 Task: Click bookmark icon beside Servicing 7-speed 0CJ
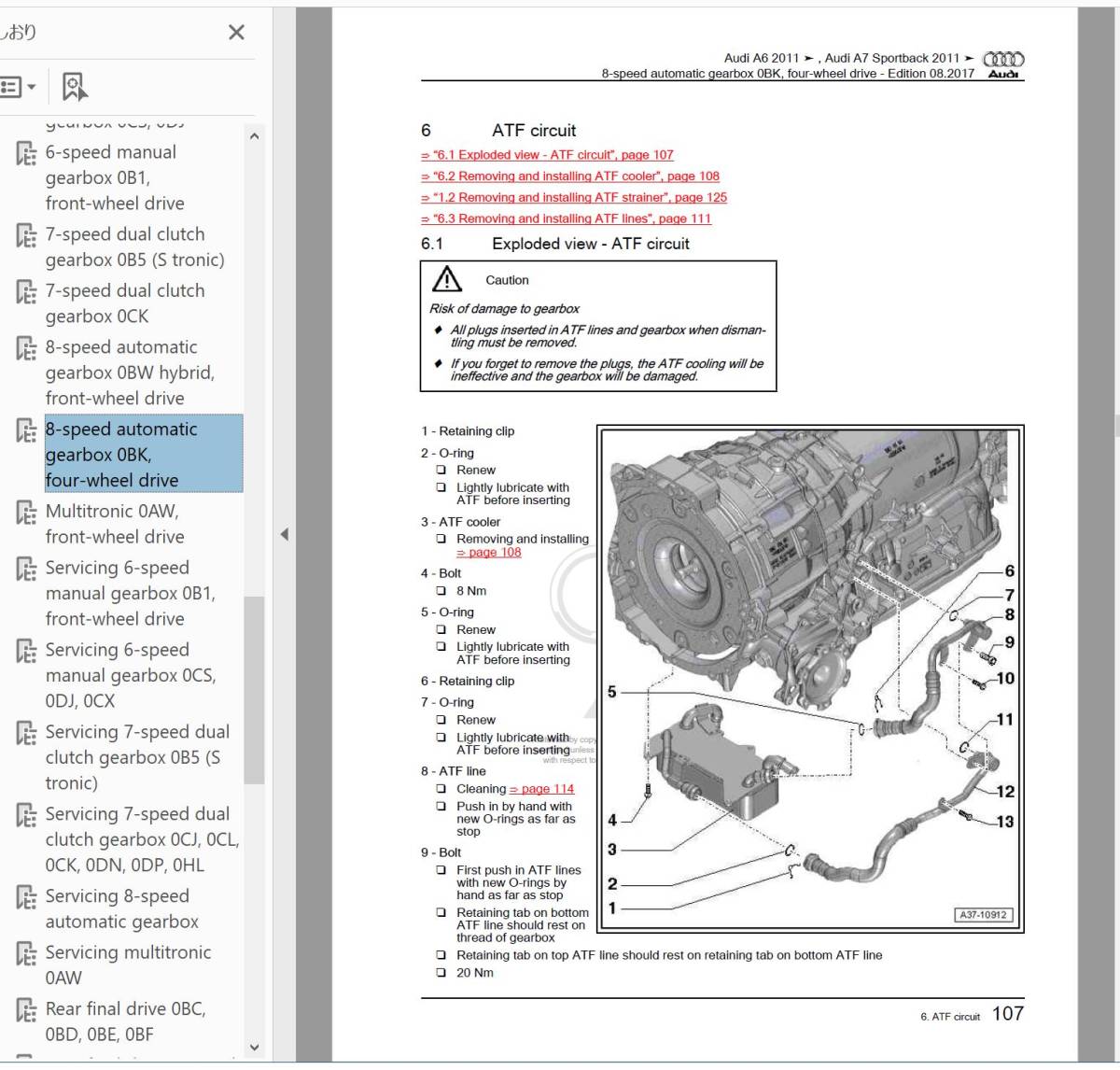point(26,815)
